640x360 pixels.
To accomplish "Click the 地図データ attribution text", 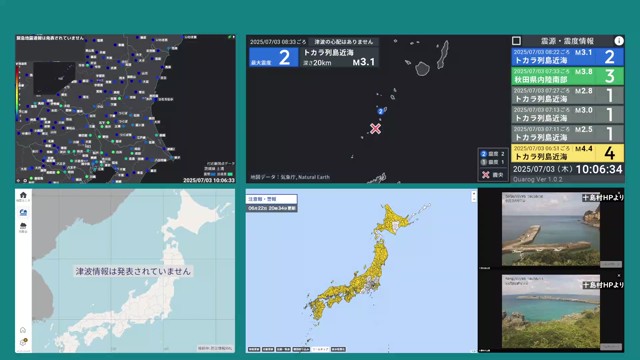I will [290, 177].
